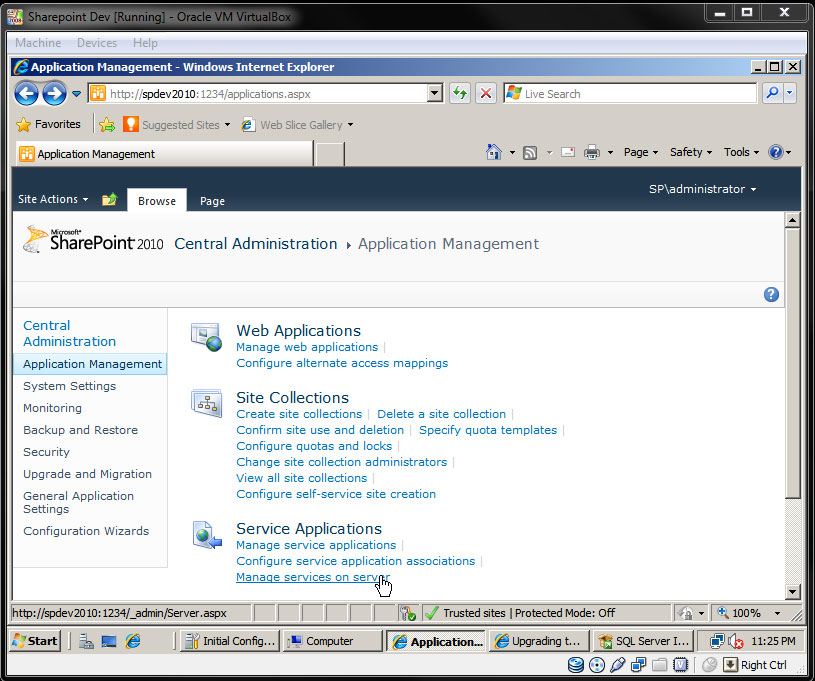This screenshot has width=815, height=681.
Task: Expand Web Slice Gallery dropdown
Action: (x=350, y=125)
